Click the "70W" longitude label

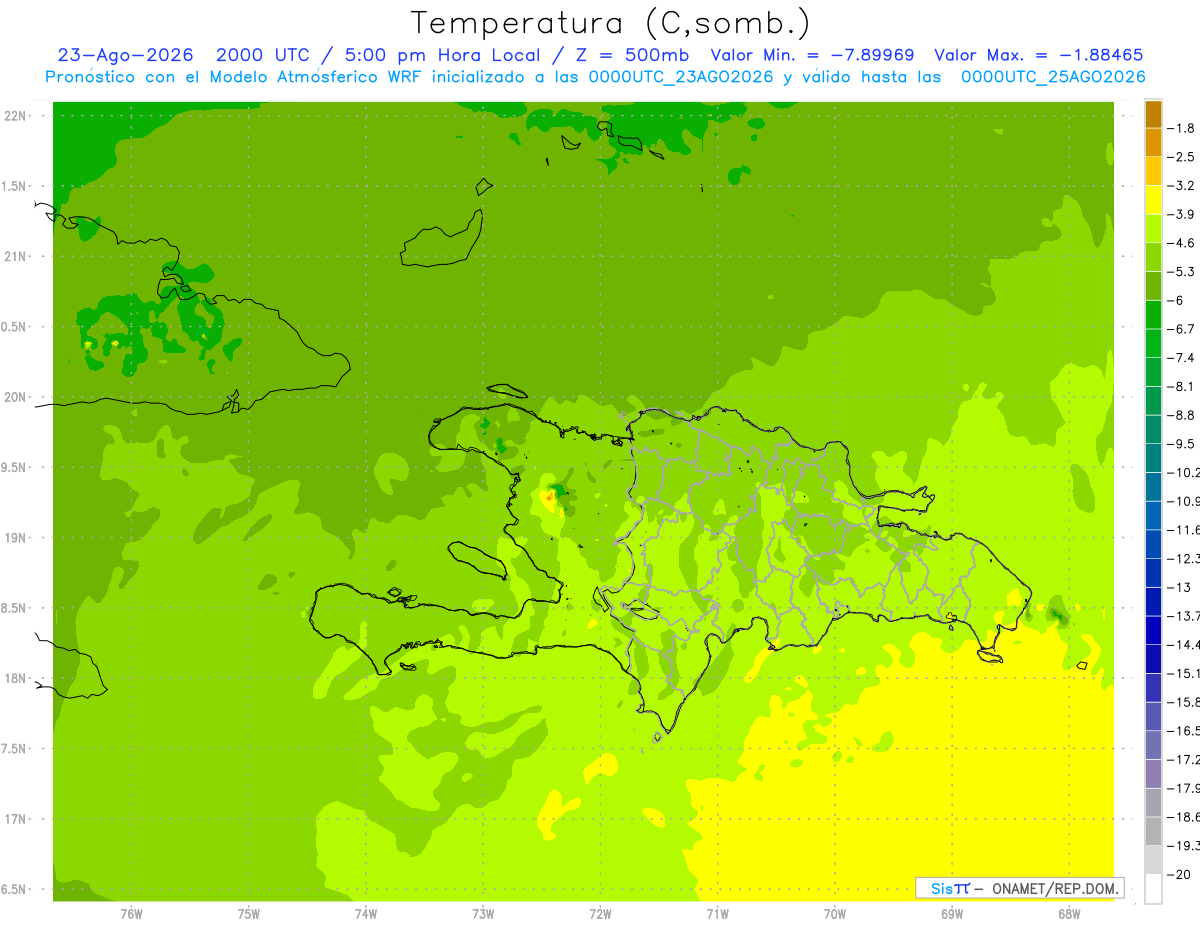tap(835, 914)
